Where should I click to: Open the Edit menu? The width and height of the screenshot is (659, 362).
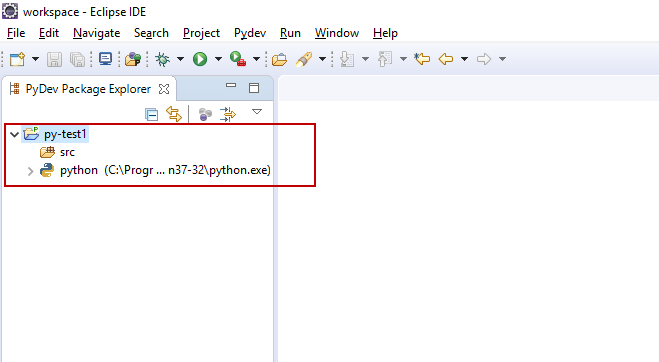click(x=49, y=33)
